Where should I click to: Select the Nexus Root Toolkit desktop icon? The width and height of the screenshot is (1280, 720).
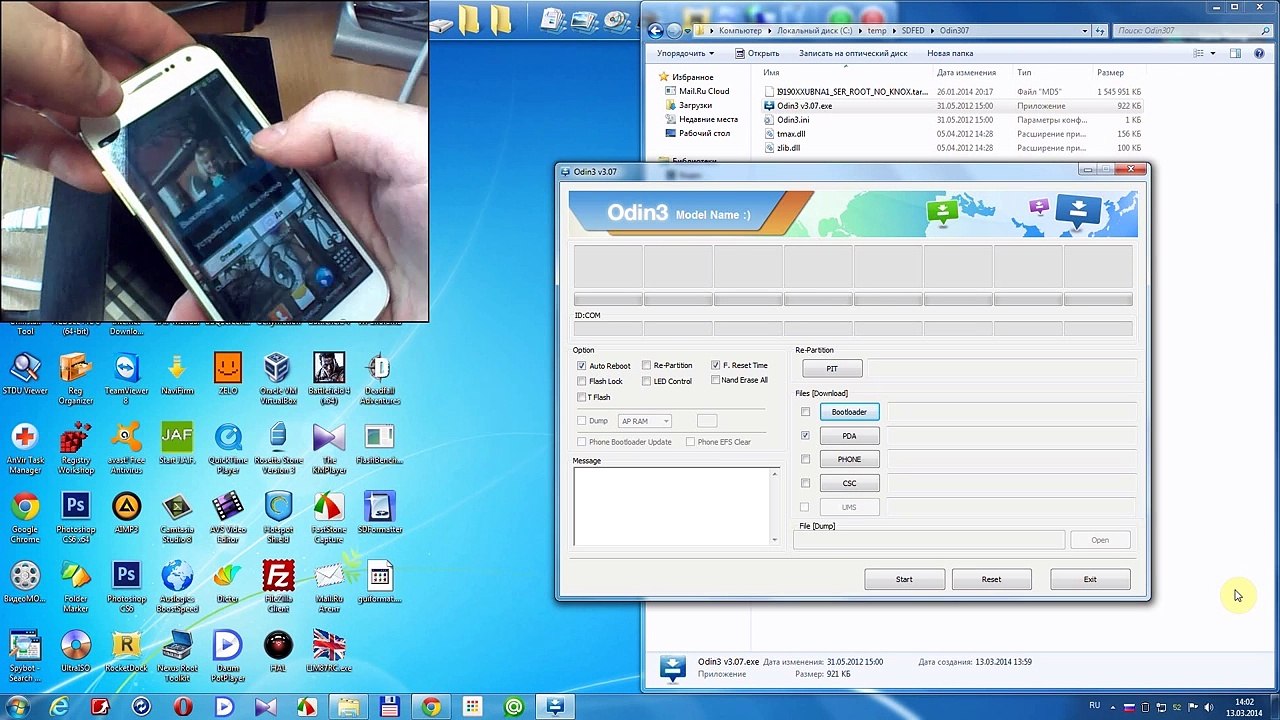point(177,655)
